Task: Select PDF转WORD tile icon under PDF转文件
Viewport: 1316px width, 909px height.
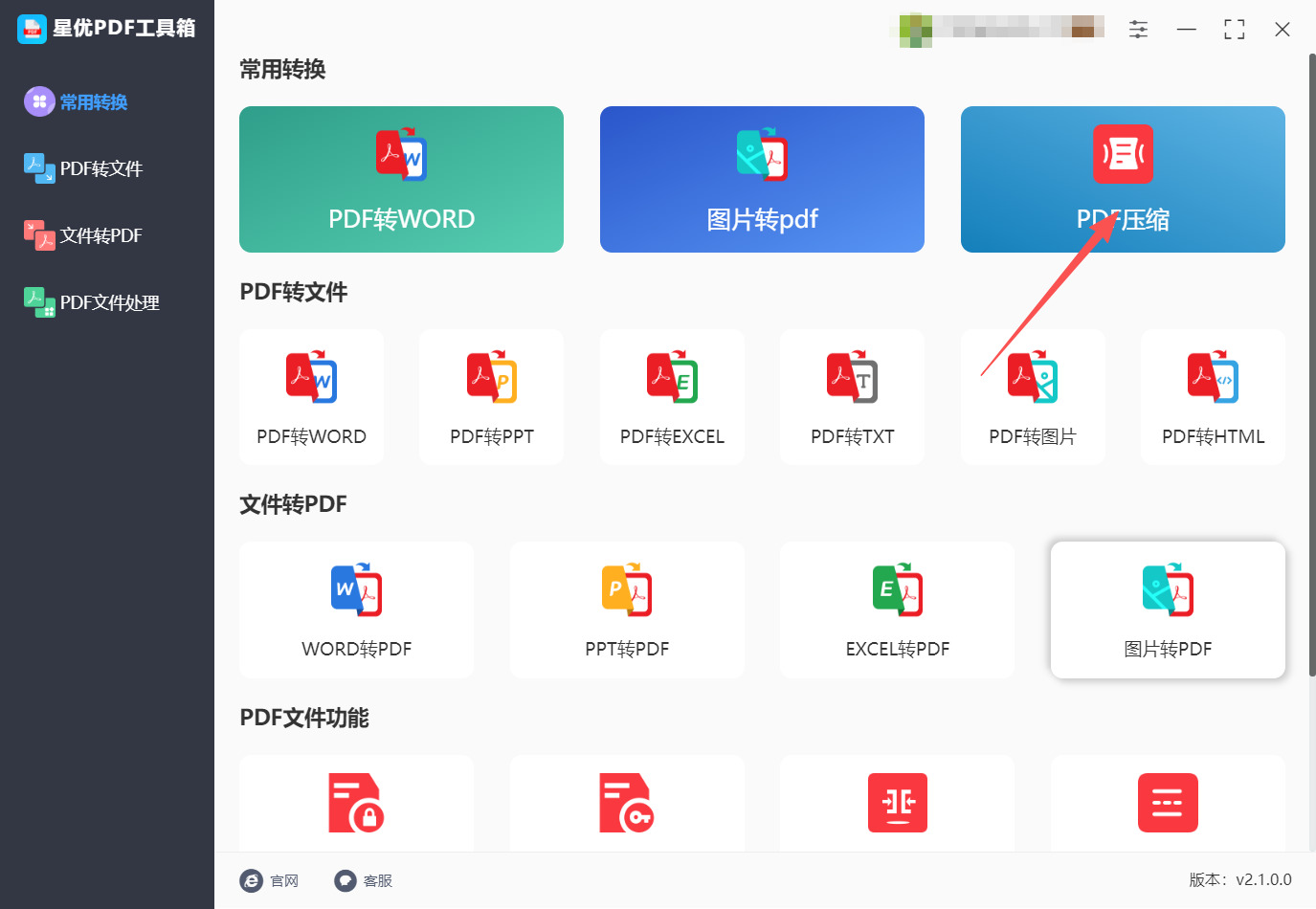Action: click(311, 376)
